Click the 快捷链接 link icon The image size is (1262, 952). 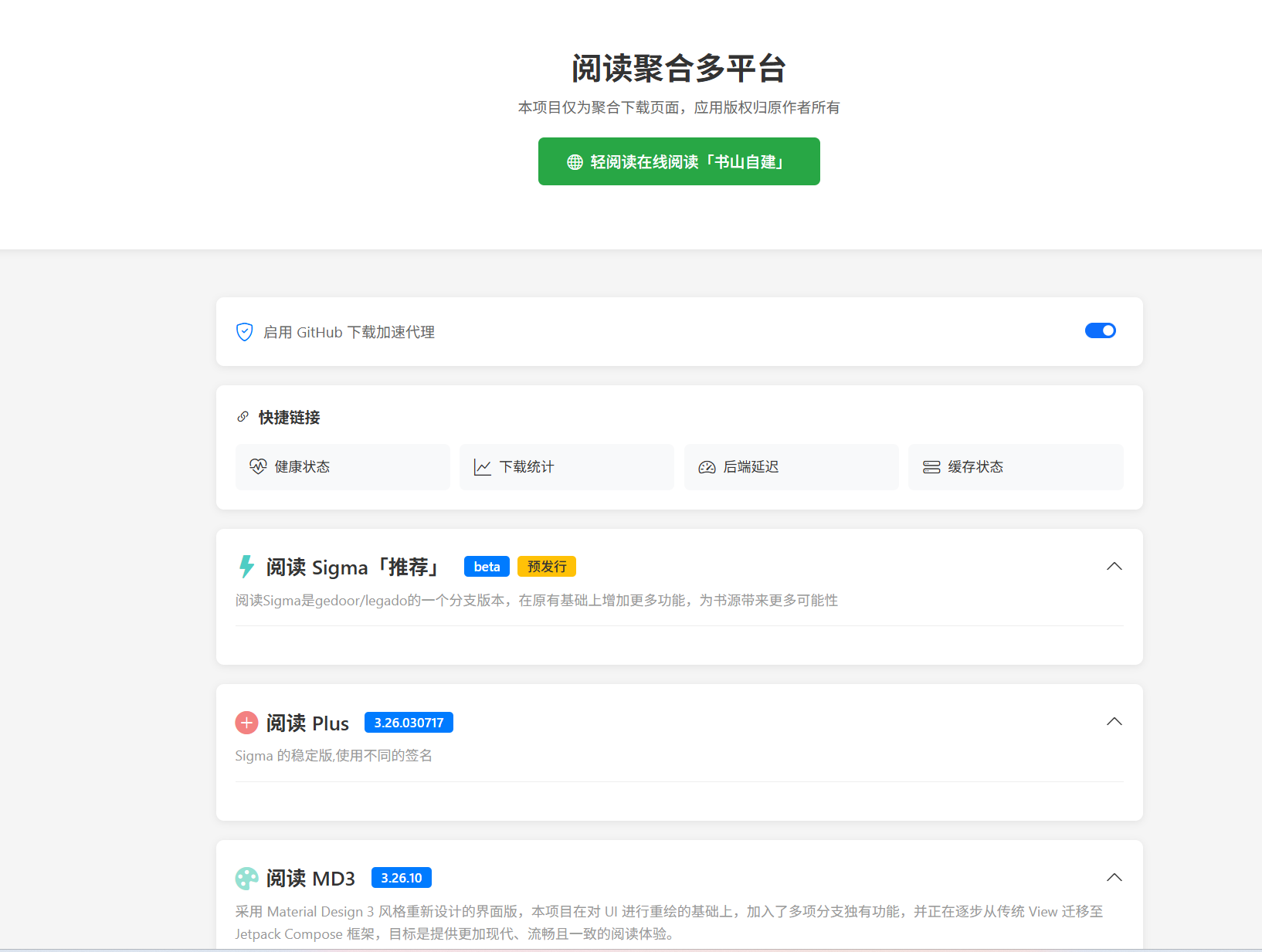[243, 417]
